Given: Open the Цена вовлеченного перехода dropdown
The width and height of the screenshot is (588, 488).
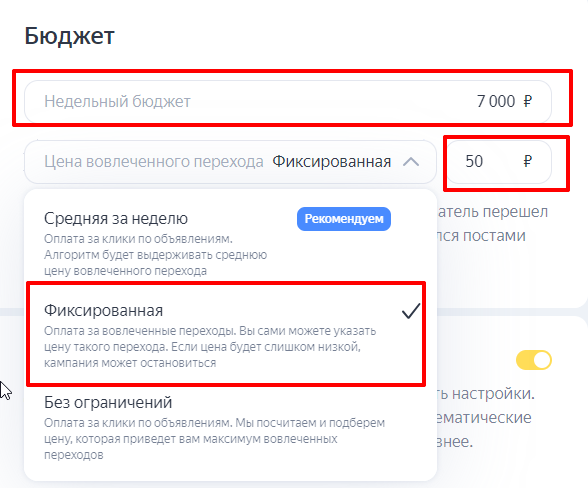Looking at the screenshot, I should pyautogui.click(x=230, y=162).
